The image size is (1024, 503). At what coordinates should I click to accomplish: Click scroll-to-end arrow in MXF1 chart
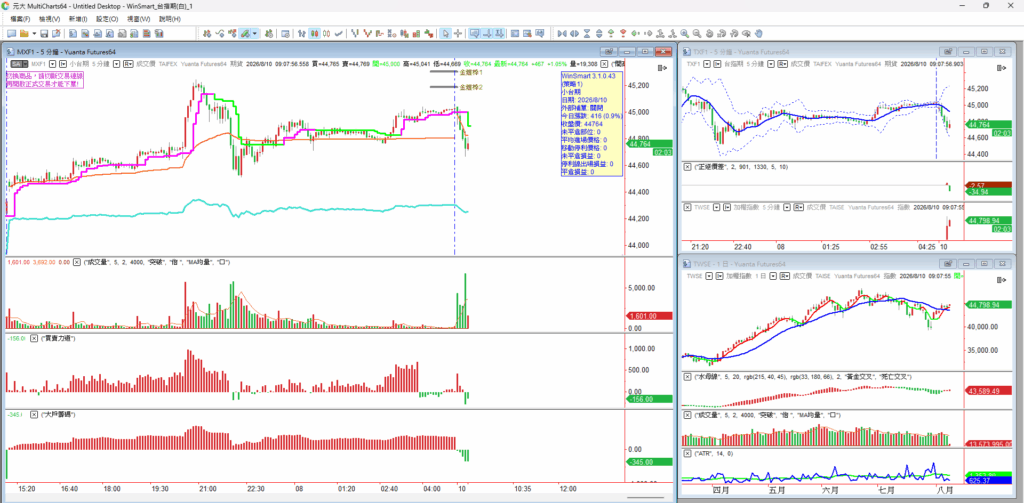point(662,67)
